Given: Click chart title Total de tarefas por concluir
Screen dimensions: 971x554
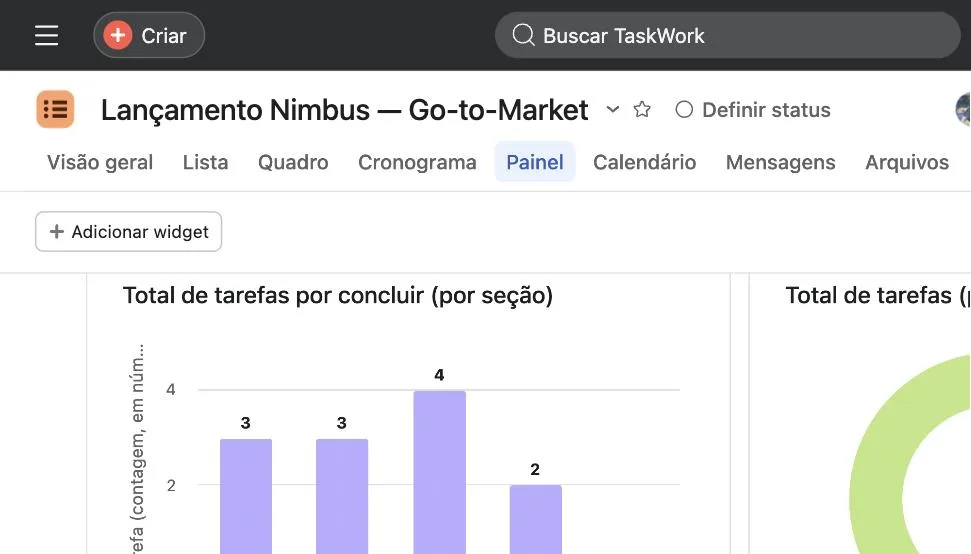Looking at the screenshot, I should [x=337, y=296].
